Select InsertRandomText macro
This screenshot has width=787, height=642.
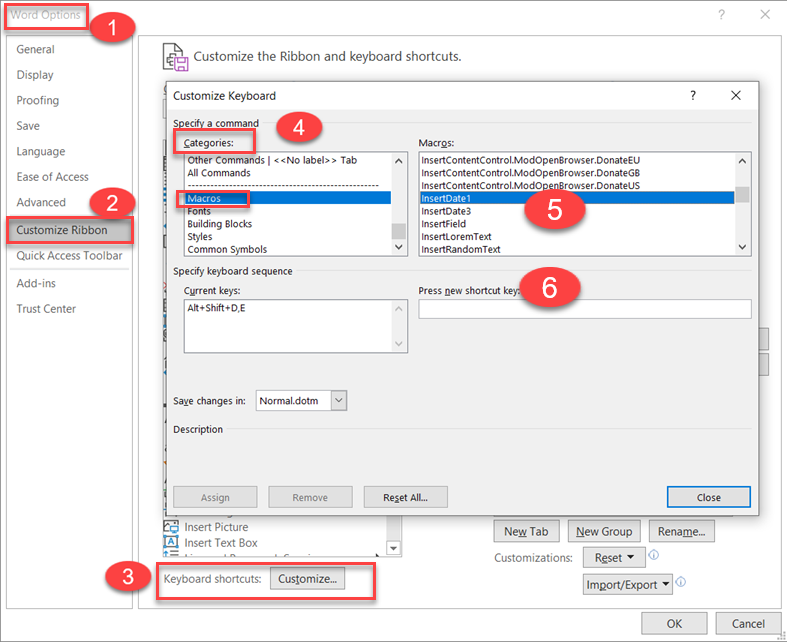[x=577, y=249]
